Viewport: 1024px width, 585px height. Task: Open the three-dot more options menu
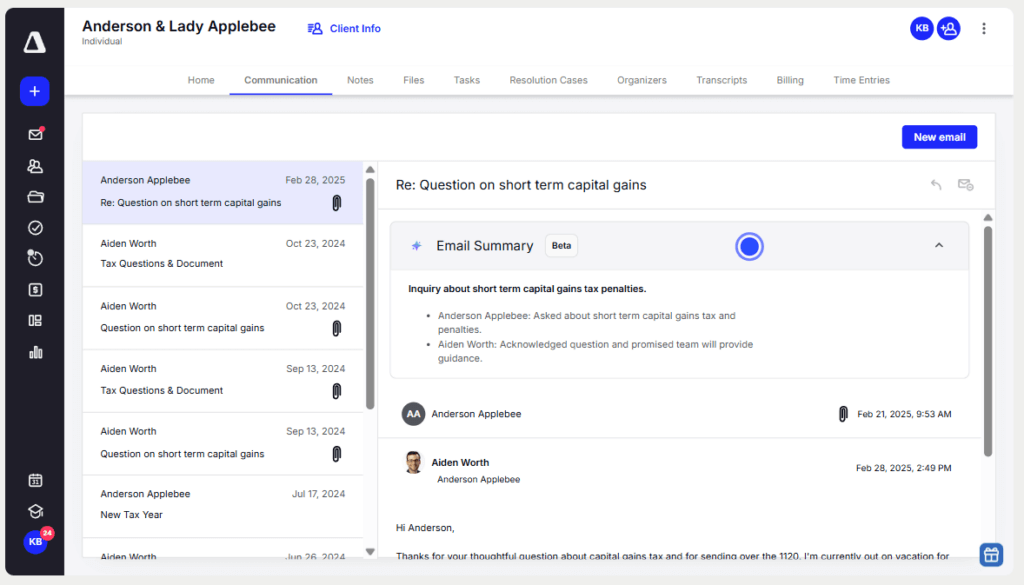[984, 29]
